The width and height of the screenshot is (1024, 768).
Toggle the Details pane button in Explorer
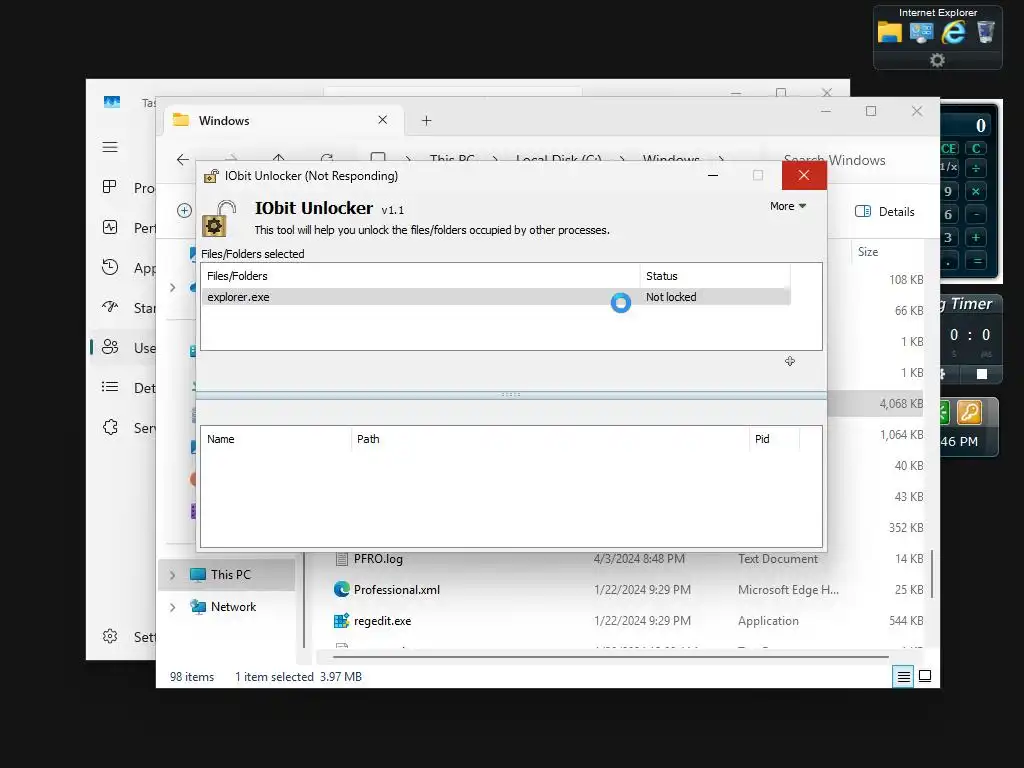[884, 211]
